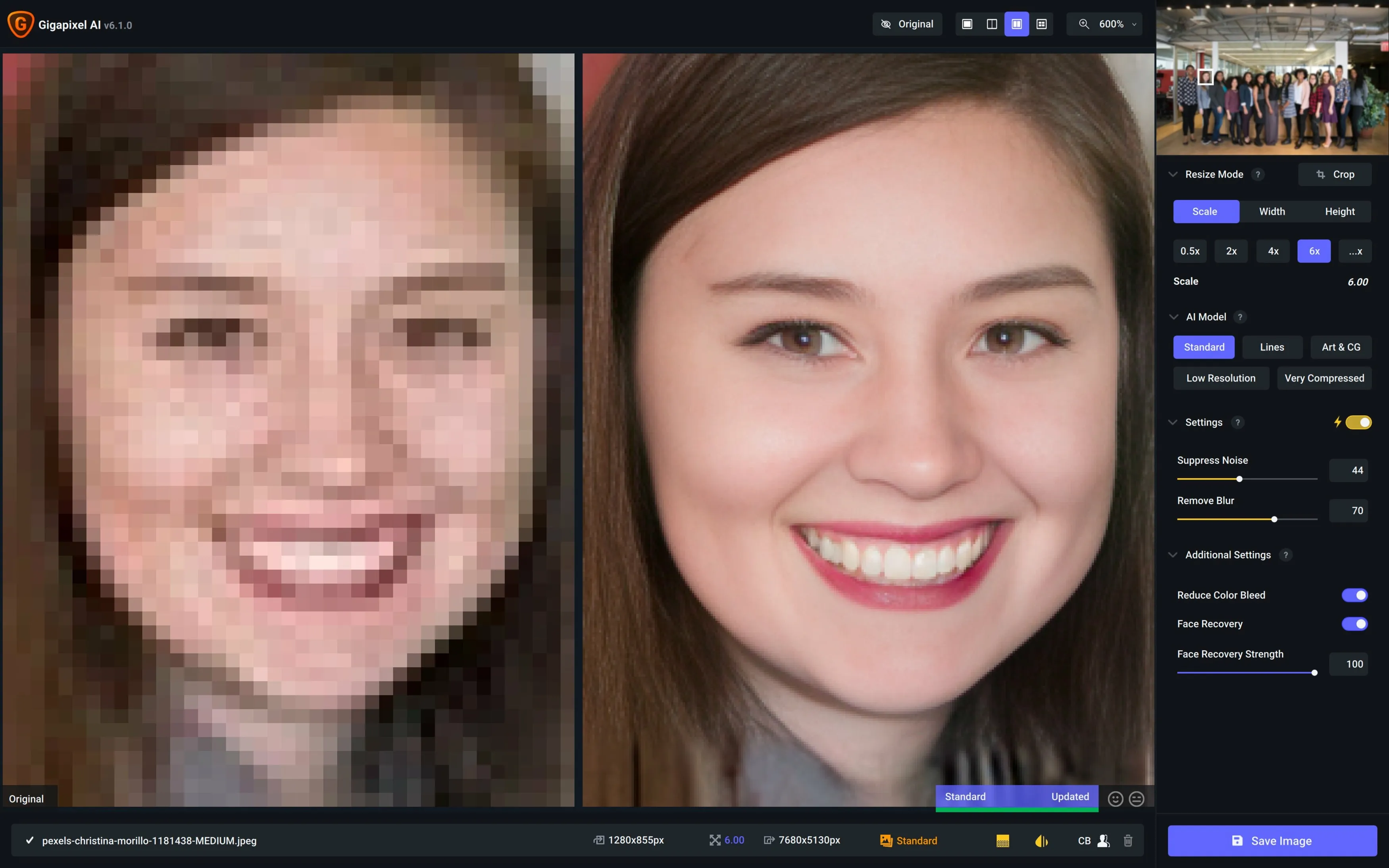This screenshot has width=1389, height=868.
Task: Collapse the Resize Mode section
Action: 1174,174
